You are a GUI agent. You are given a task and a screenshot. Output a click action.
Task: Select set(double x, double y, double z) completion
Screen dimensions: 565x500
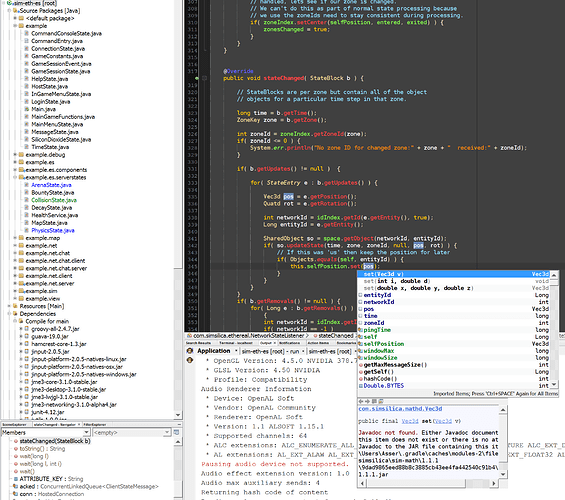point(418,288)
